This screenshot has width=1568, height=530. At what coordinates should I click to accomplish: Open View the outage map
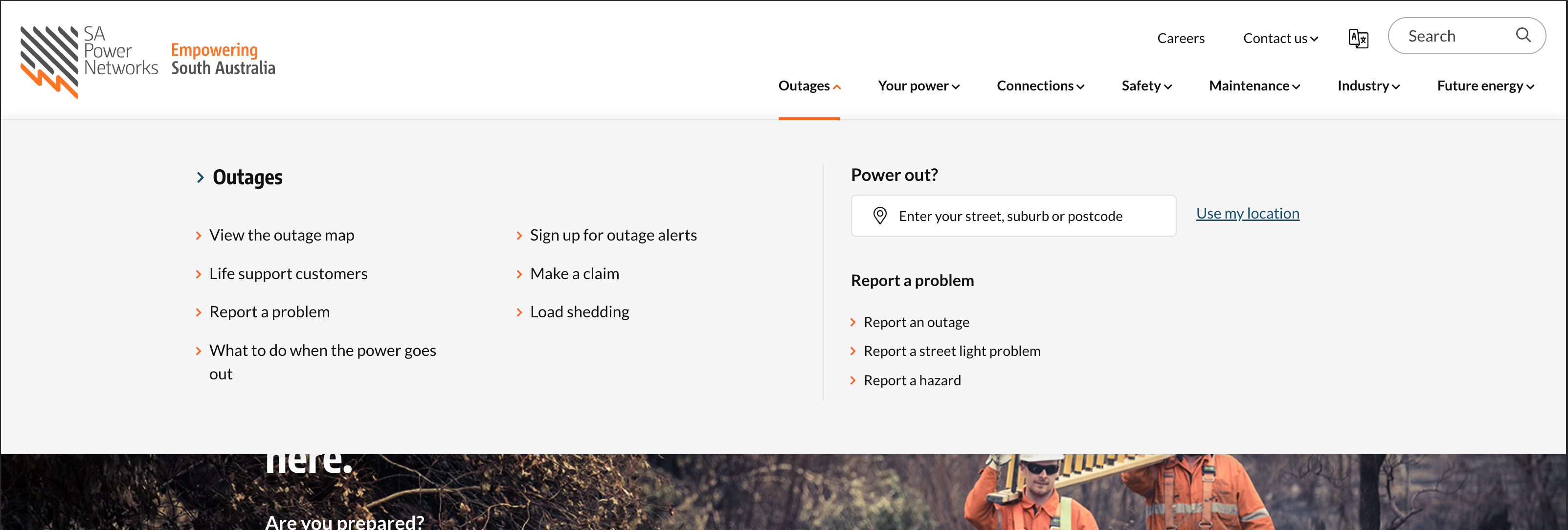281,235
